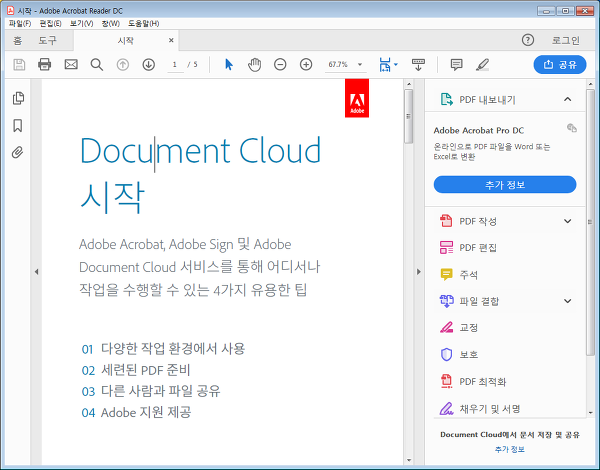Click the 03 다른 사람과 파일 공유 link

tap(151, 391)
